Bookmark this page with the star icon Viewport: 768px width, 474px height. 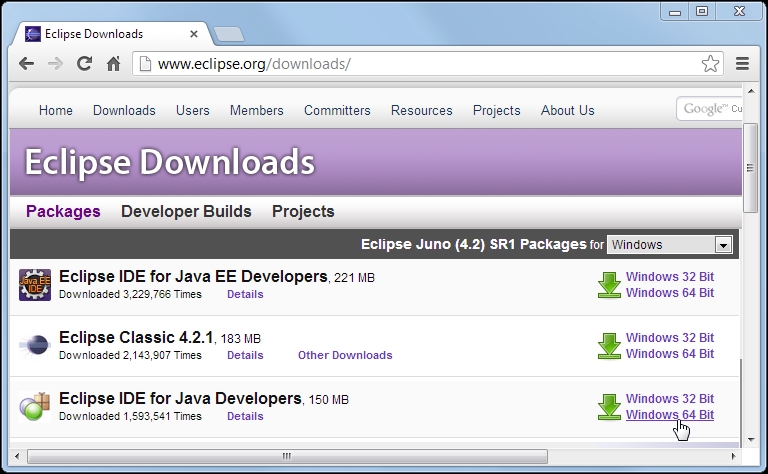click(x=710, y=64)
